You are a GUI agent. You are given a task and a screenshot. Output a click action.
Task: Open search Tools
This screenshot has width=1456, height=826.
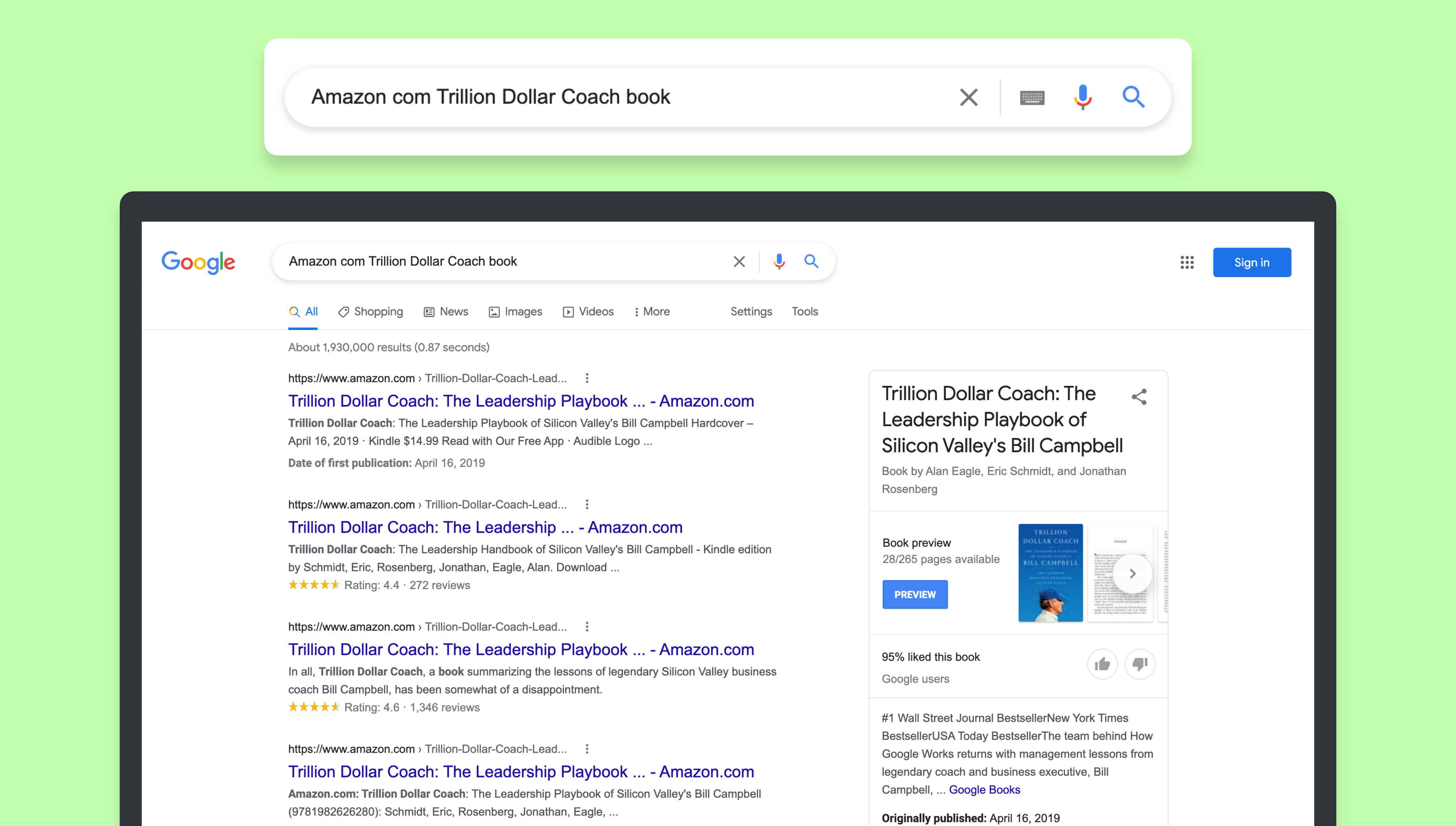(x=804, y=311)
